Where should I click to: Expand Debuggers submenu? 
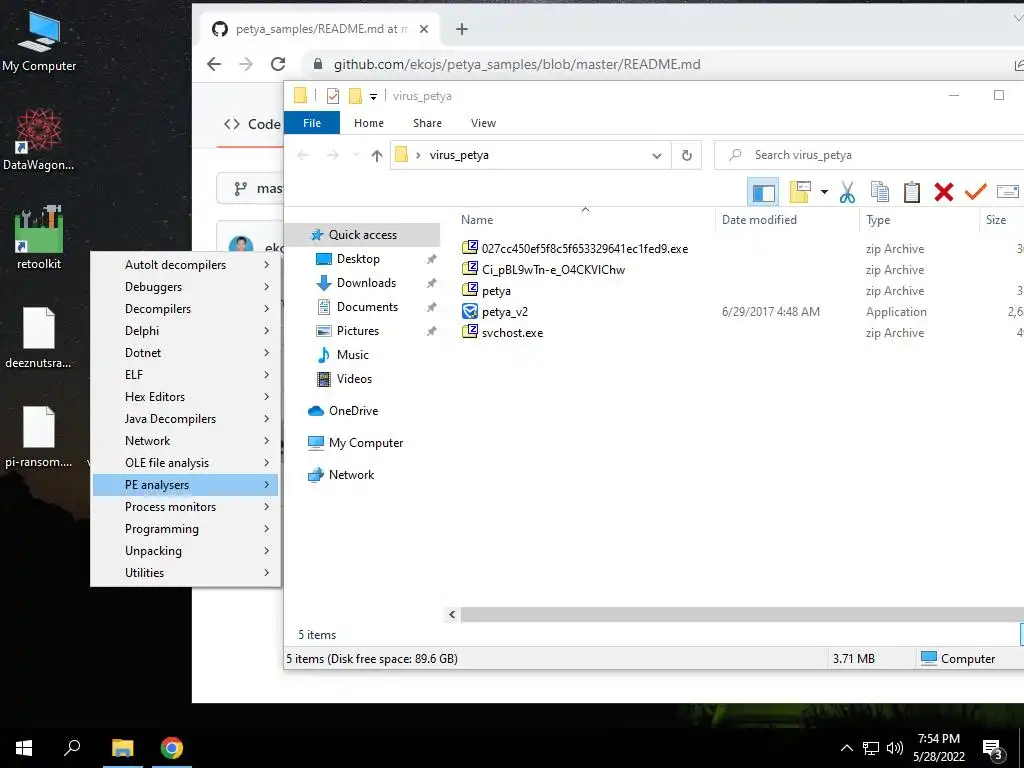point(185,287)
